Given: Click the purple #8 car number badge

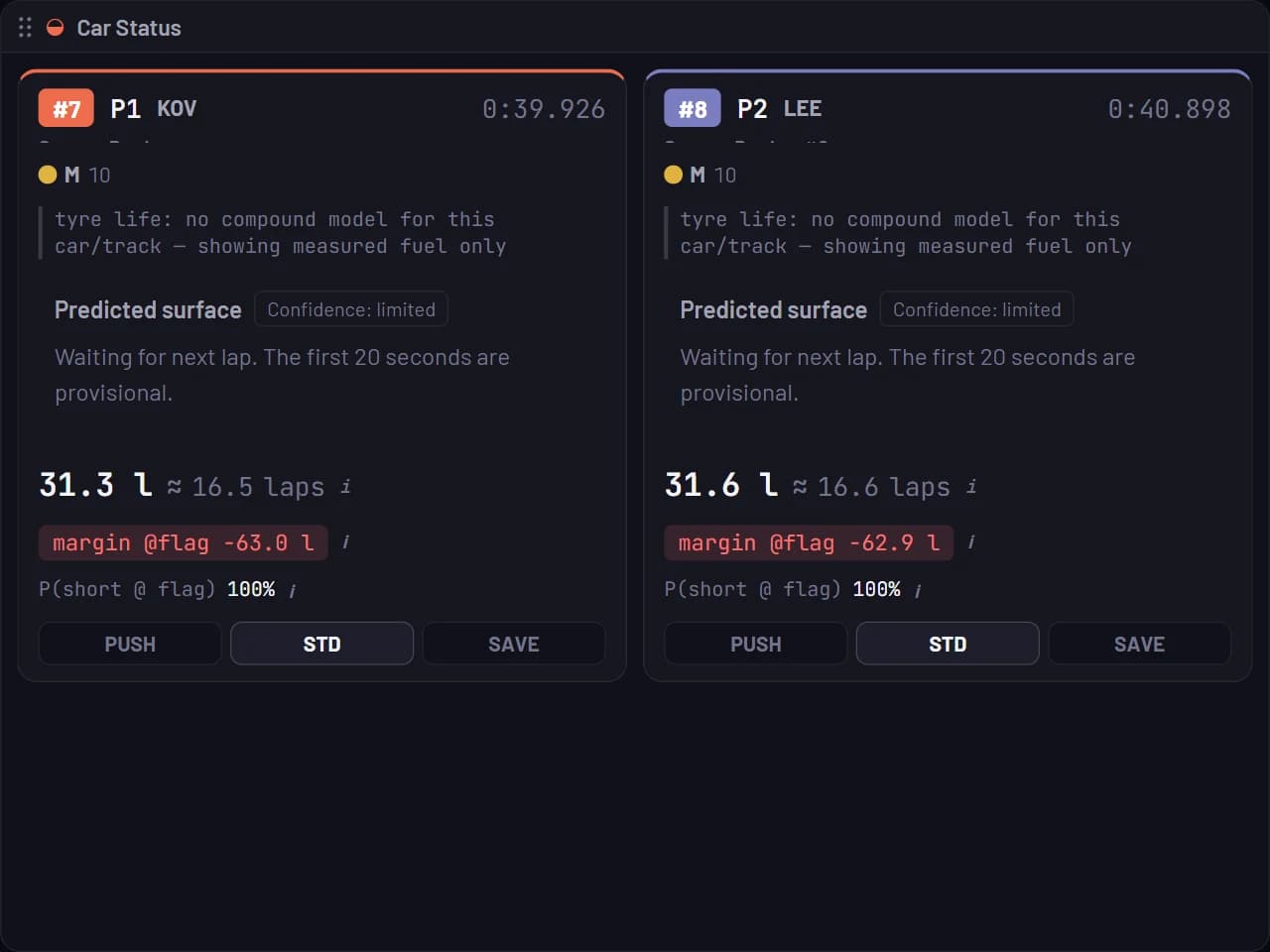Looking at the screenshot, I should pyautogui.click(x=693, y=108).
